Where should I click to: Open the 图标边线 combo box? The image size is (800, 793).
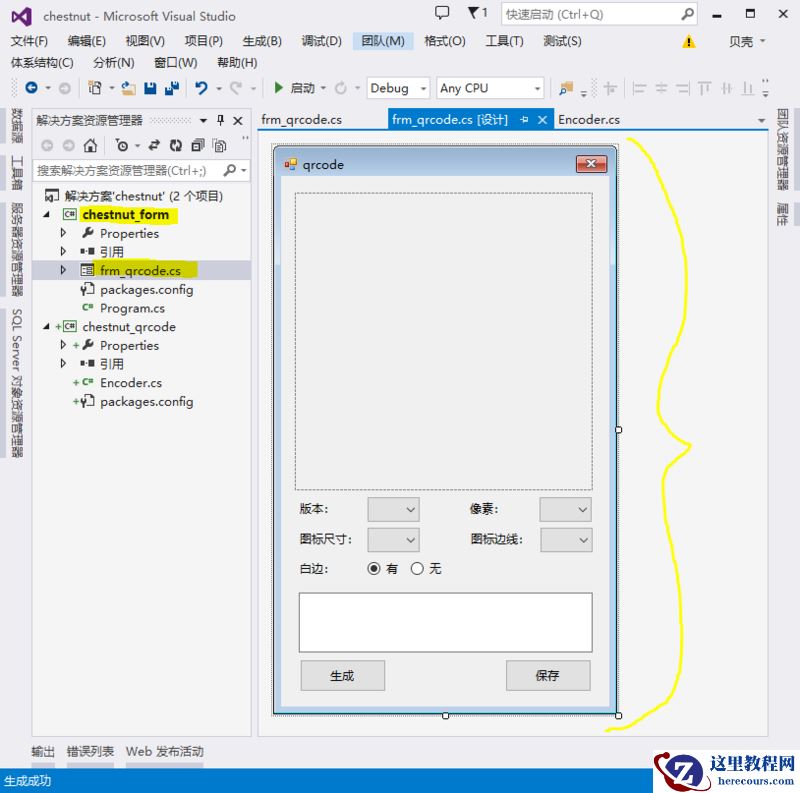tap(566, 540)
